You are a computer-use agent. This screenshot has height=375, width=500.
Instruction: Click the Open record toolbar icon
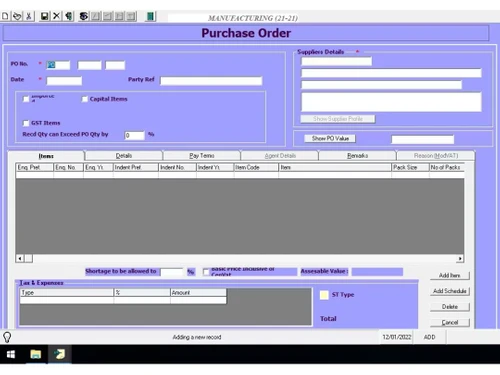pos(17,16)
